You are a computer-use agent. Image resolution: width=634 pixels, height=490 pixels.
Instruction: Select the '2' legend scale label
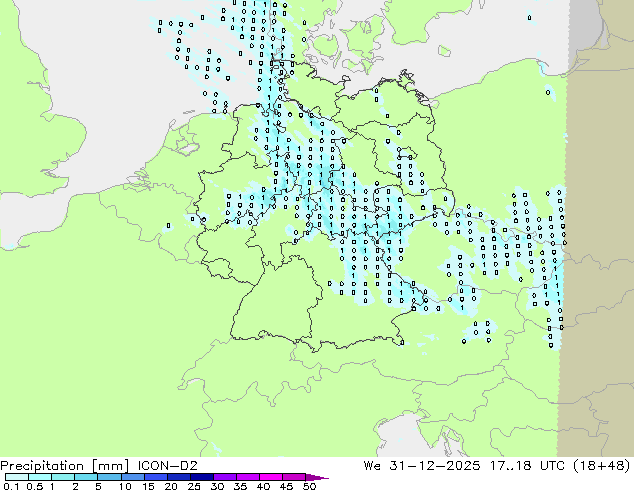(x=75, y=486)
